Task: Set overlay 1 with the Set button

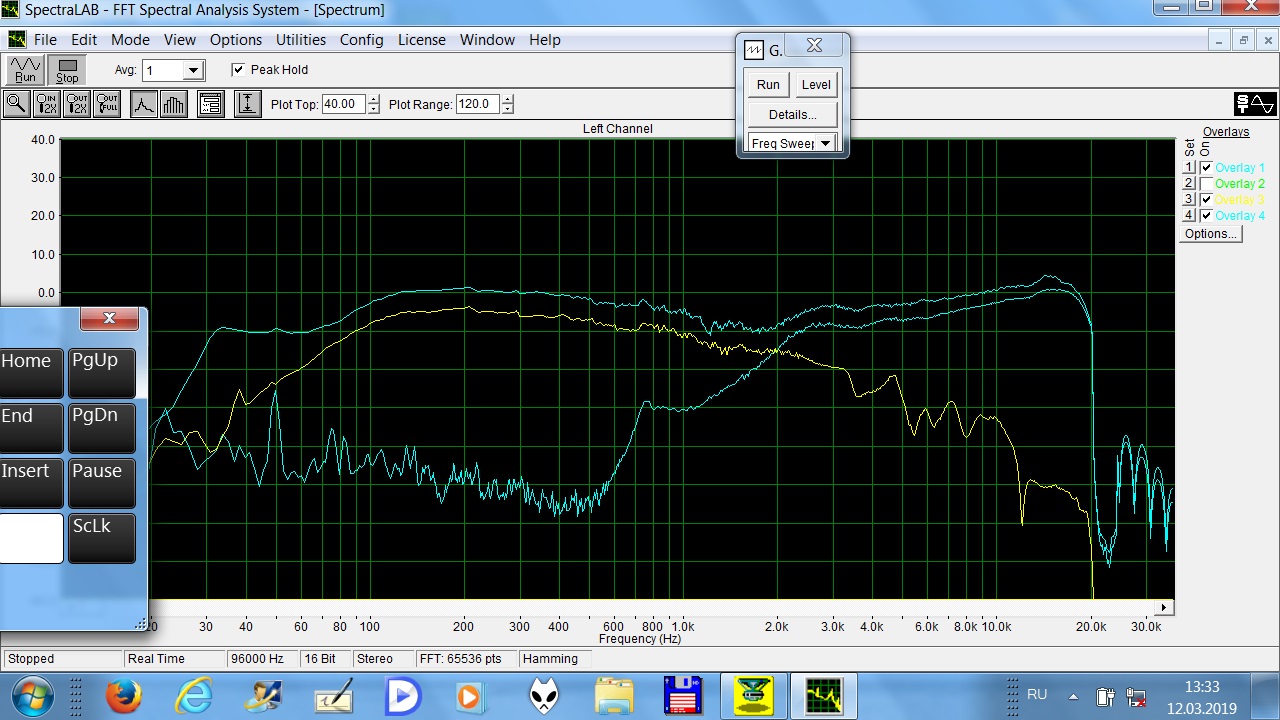Action: (x=1189, y=168)
